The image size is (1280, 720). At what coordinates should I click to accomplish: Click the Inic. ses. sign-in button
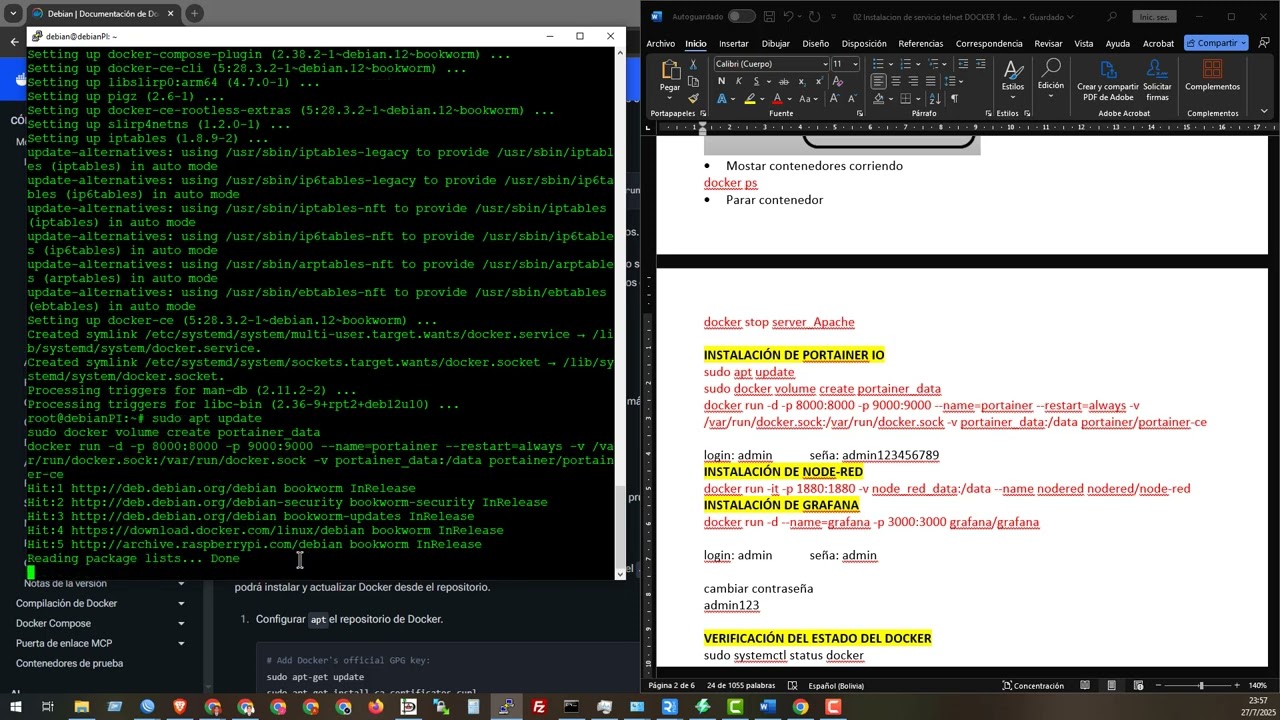(x=1153, y=16)
